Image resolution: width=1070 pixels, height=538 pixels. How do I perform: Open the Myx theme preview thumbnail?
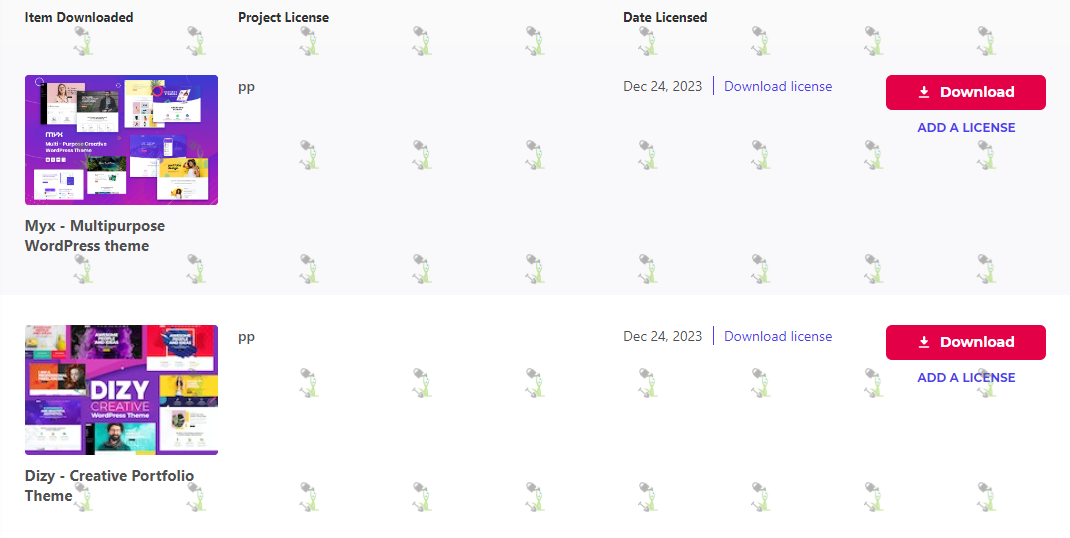click(x=121, y=140)
